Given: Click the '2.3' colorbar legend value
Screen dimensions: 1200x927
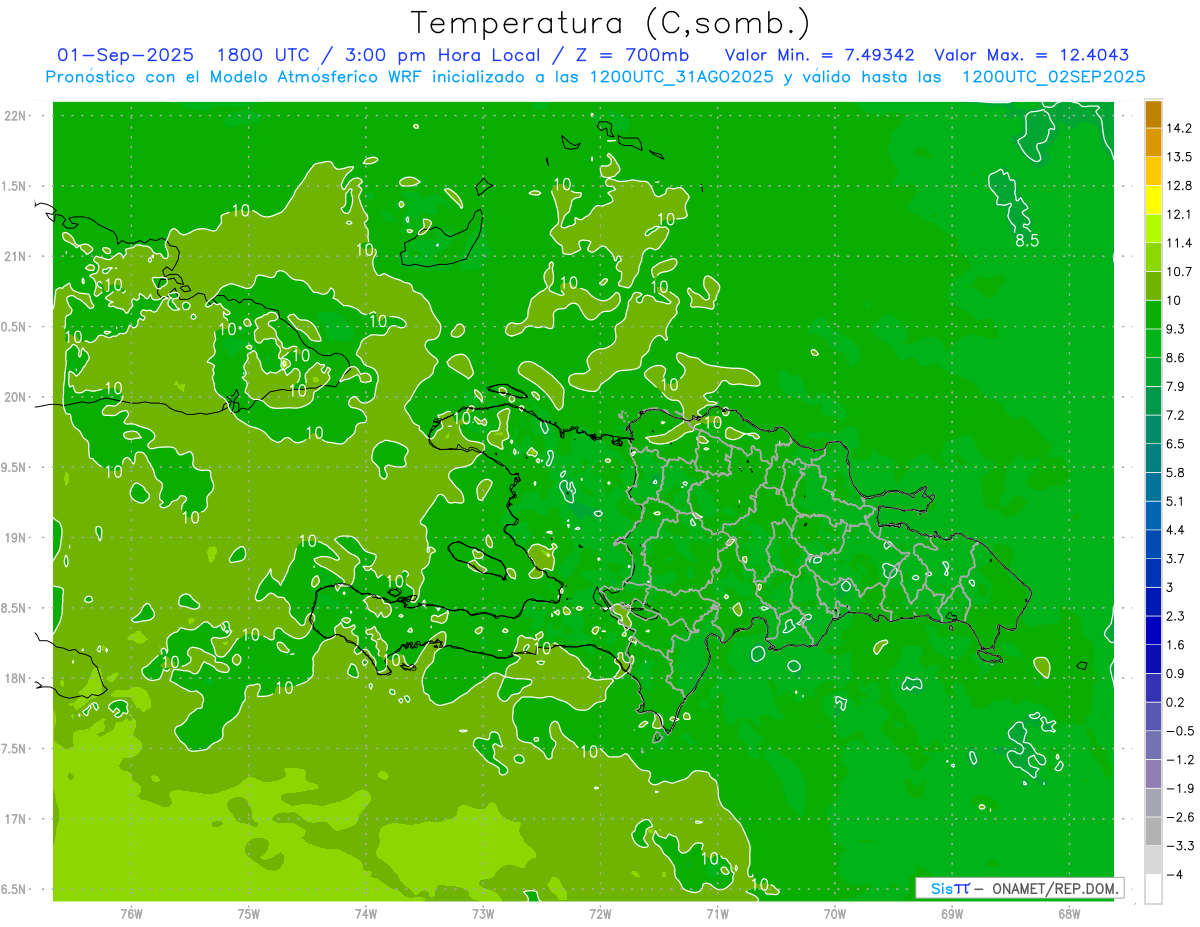Looking at the screenshot, I should pos(1175,616).
